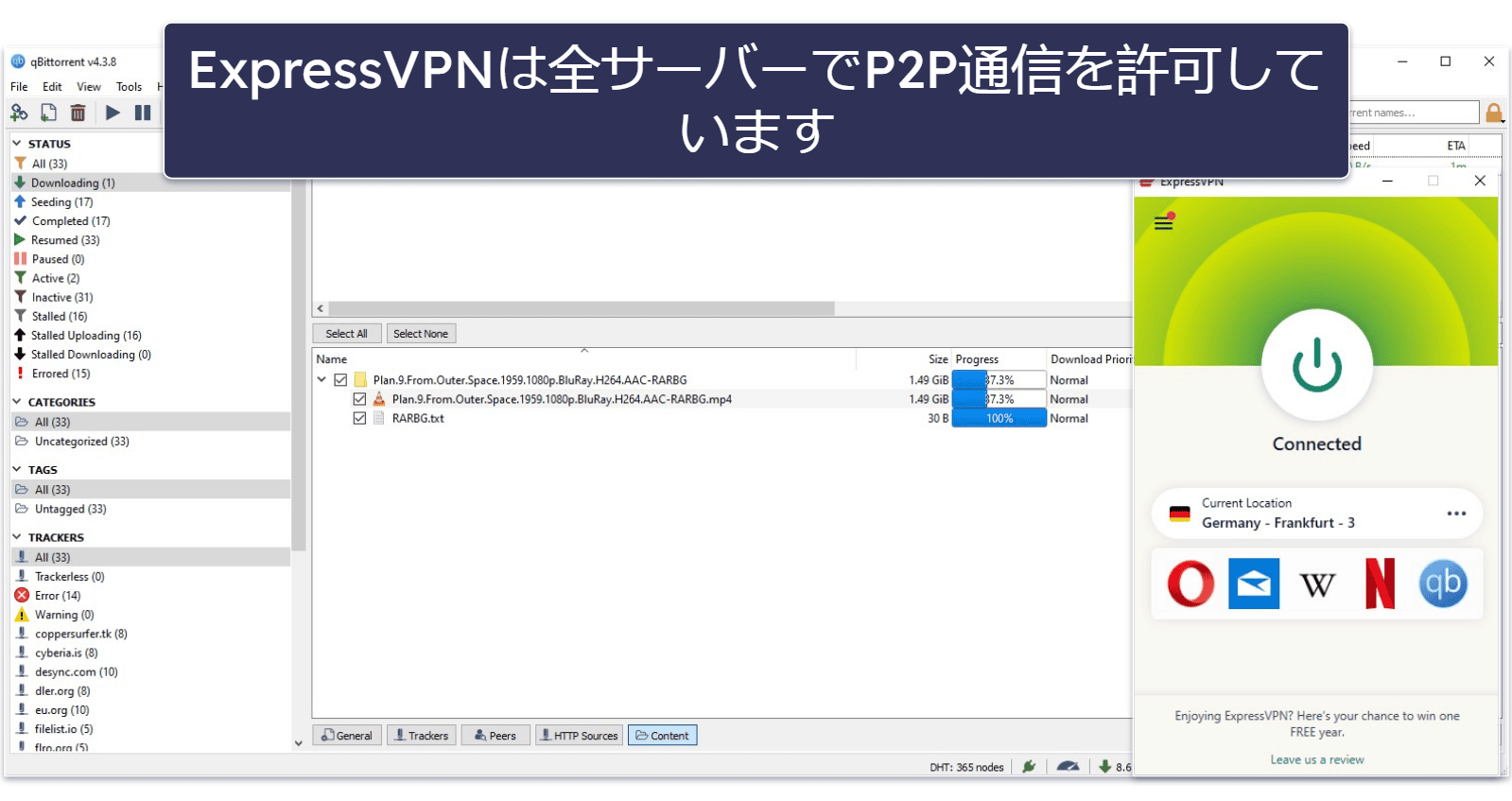Launch Mail shortcut in ExpressVPN
Viewport: 1512px width, 801px height.
coord(1254,583)
